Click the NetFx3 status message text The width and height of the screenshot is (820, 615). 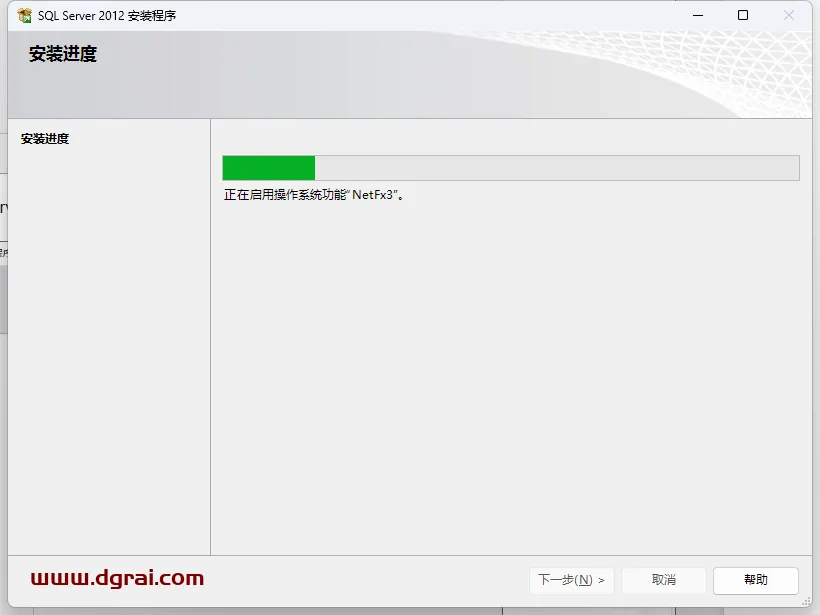coord(314,195)
